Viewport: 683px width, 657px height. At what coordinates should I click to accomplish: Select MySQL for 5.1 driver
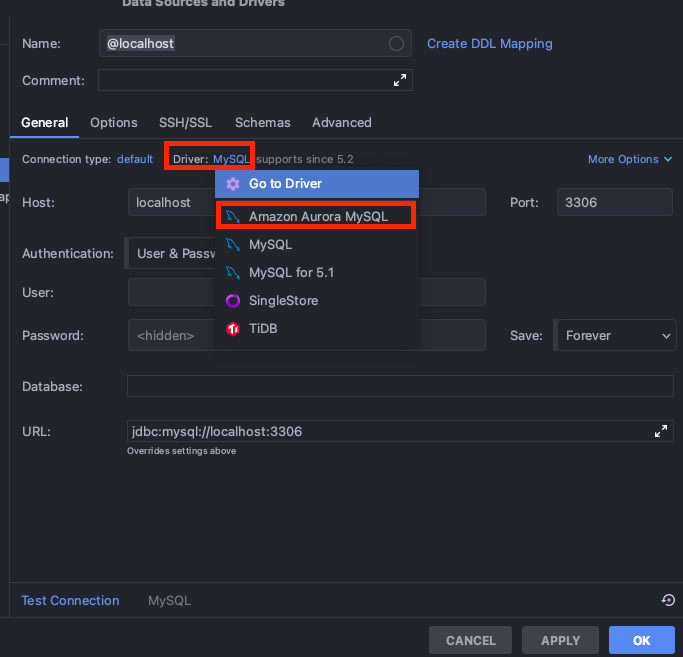click(x=317, y=273)
